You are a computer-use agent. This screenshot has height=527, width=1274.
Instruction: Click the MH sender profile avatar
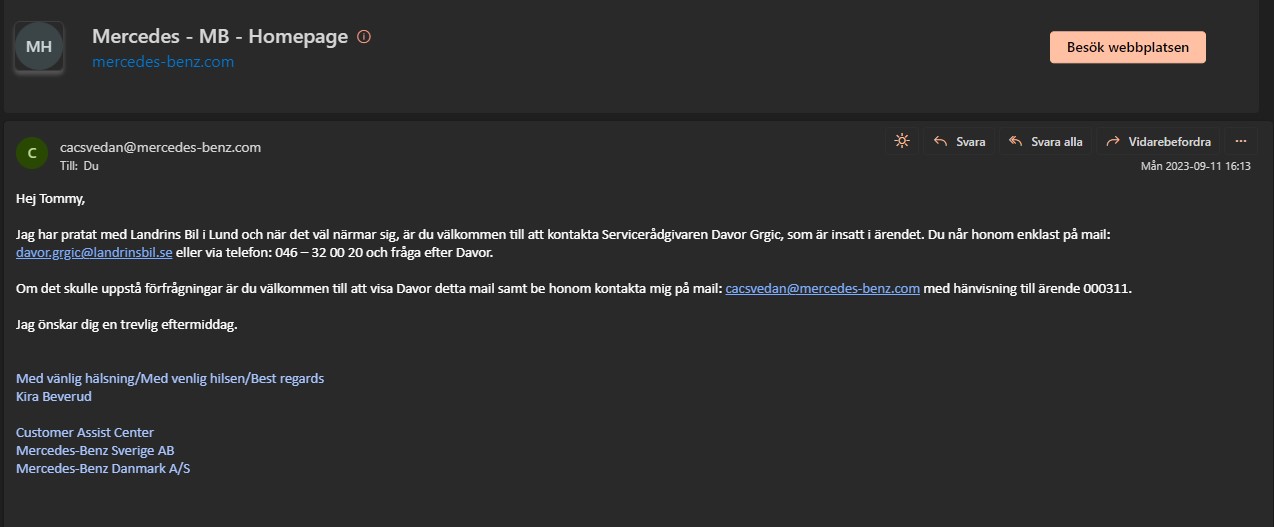[x=39, y=47]
